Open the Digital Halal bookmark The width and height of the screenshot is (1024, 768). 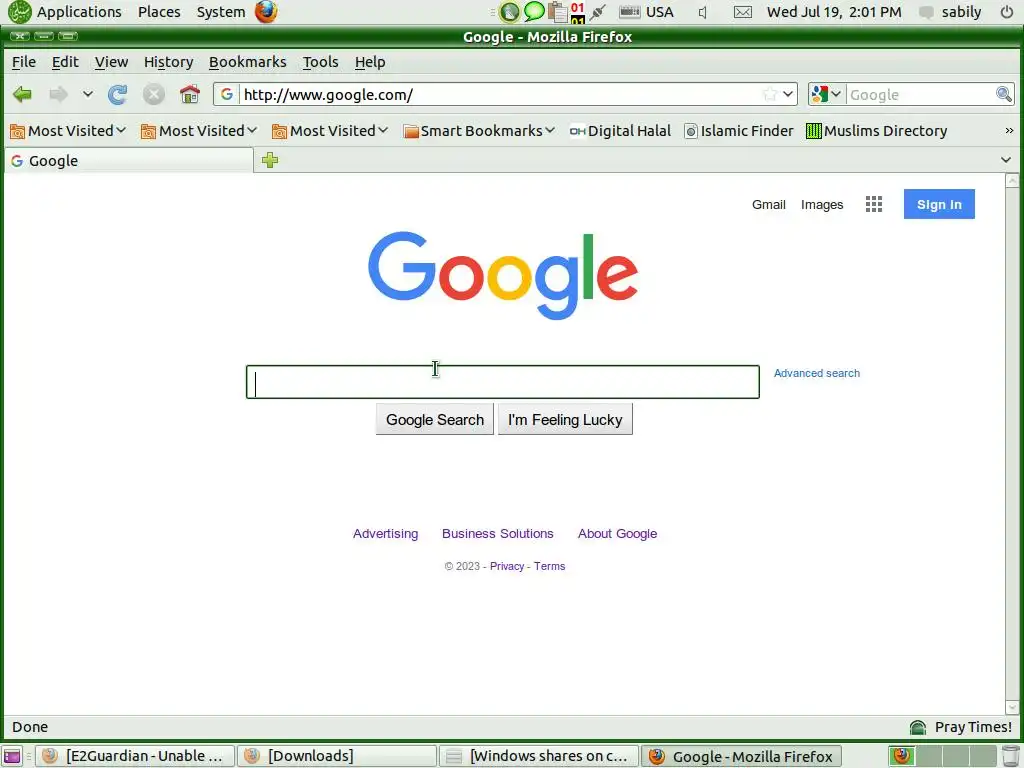point(620,131)
